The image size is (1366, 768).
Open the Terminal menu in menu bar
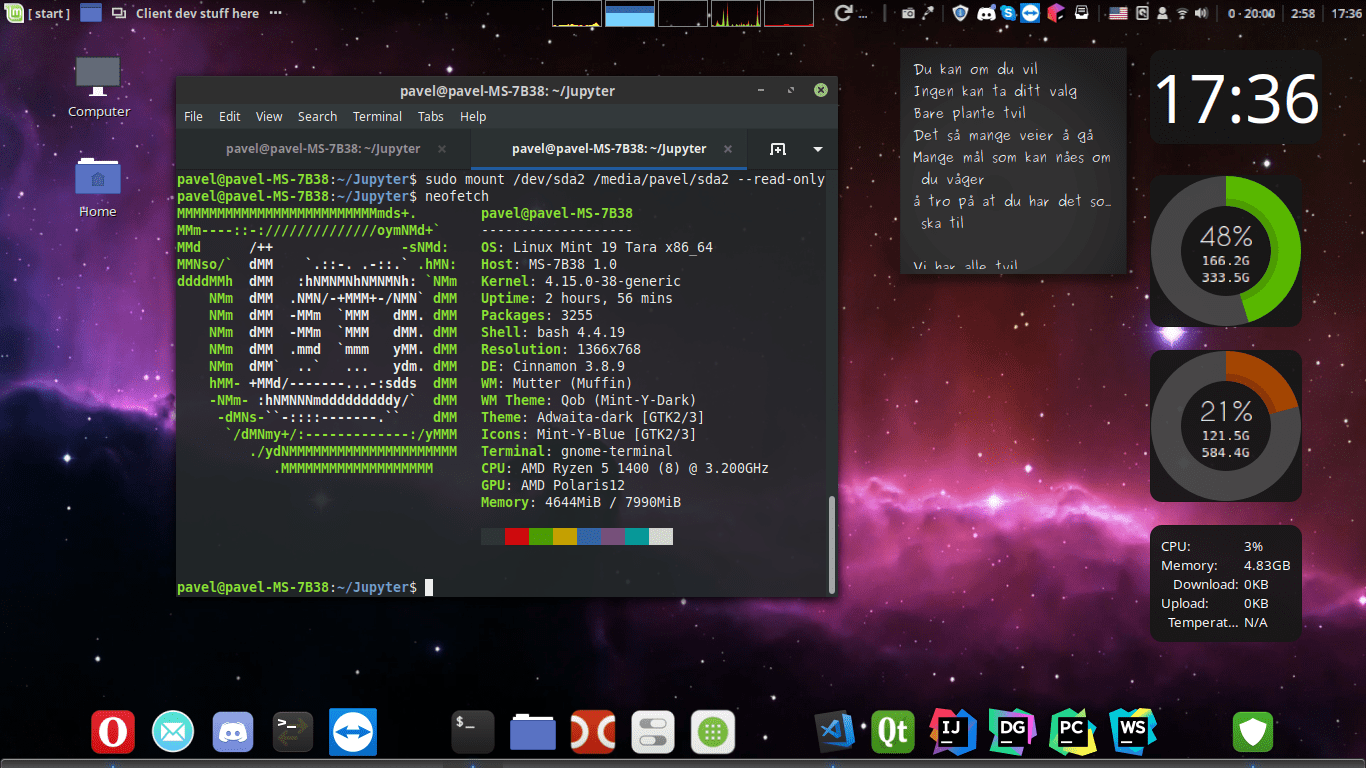377,117
